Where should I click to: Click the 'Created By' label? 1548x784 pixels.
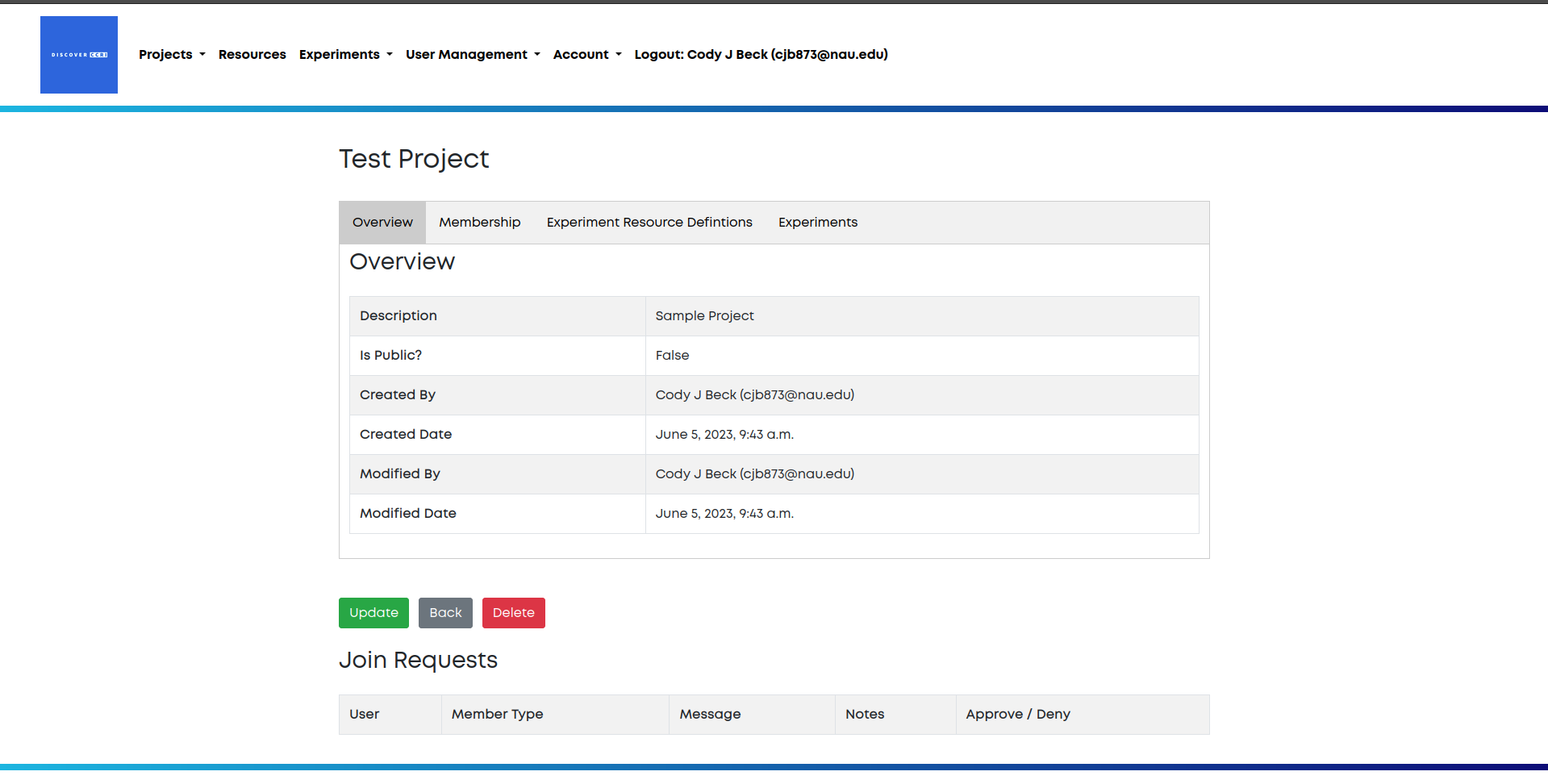point(398,395)
